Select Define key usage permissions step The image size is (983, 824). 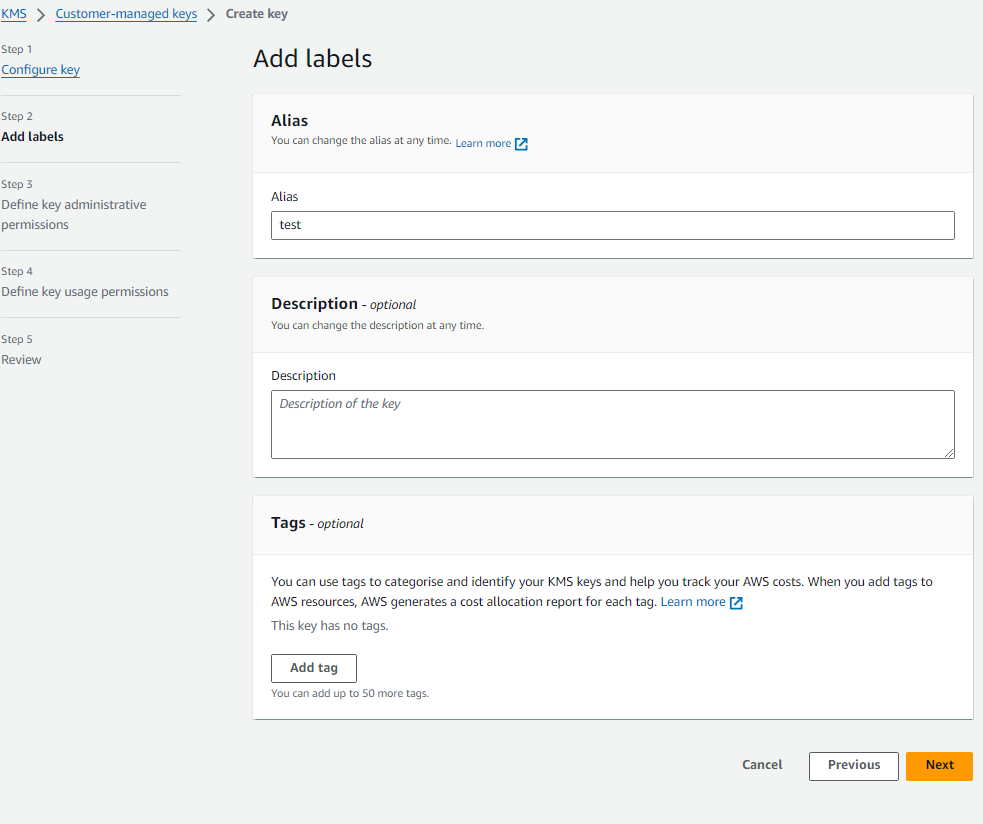pos(84,292)
